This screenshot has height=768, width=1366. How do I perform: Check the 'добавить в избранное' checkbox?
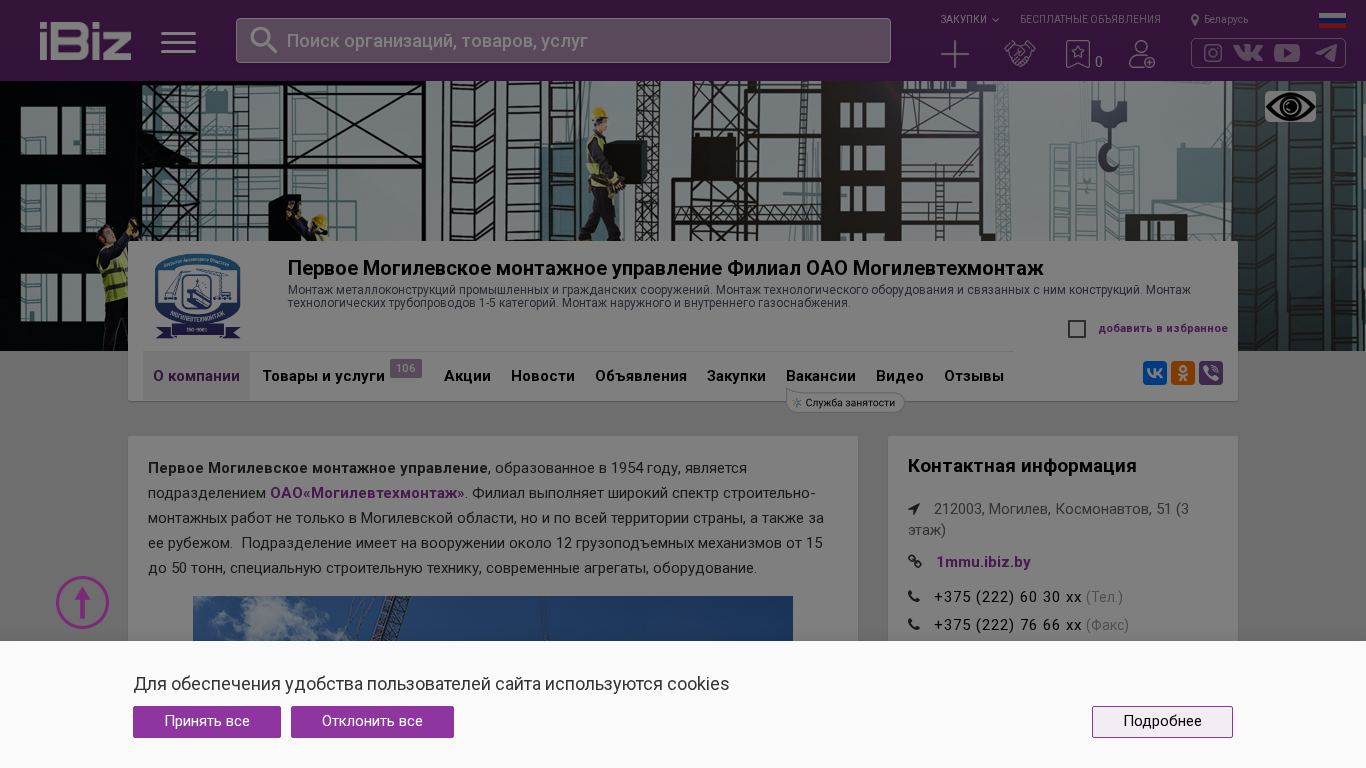1077,329
